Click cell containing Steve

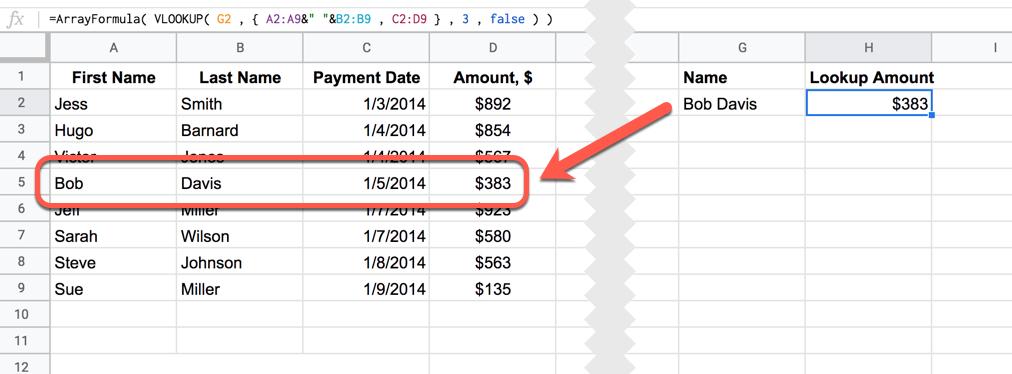pos(113,262)
